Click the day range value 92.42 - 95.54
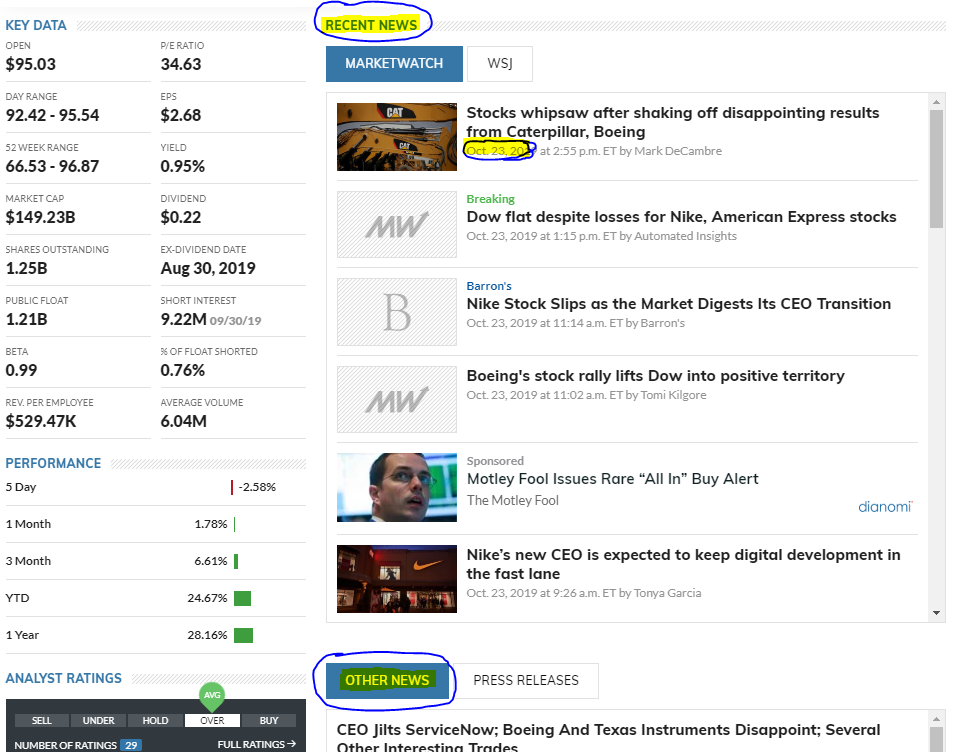The height and width of the screenshot is (752, 953). (x=52, y=116)
